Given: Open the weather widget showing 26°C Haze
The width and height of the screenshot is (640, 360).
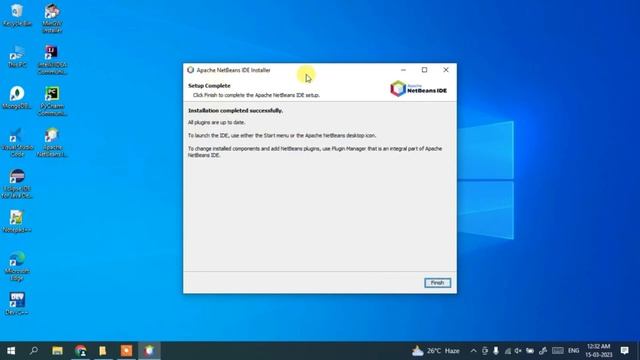Looking at the screenshot, I should (x=436, y=351).
